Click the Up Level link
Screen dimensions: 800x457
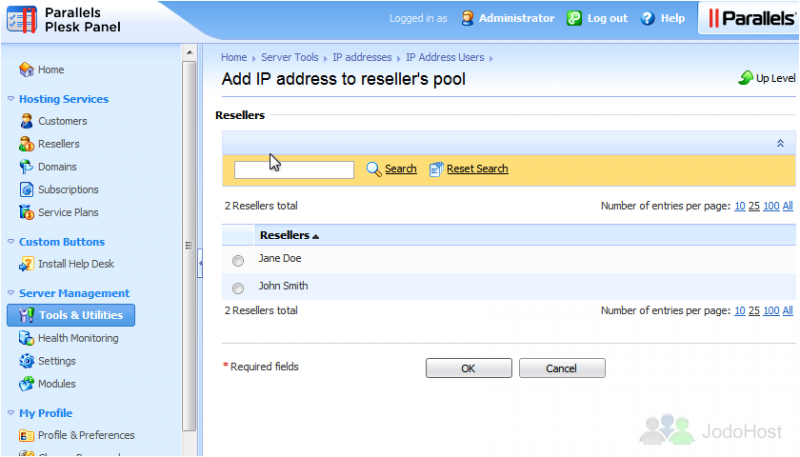pos(776,78)
